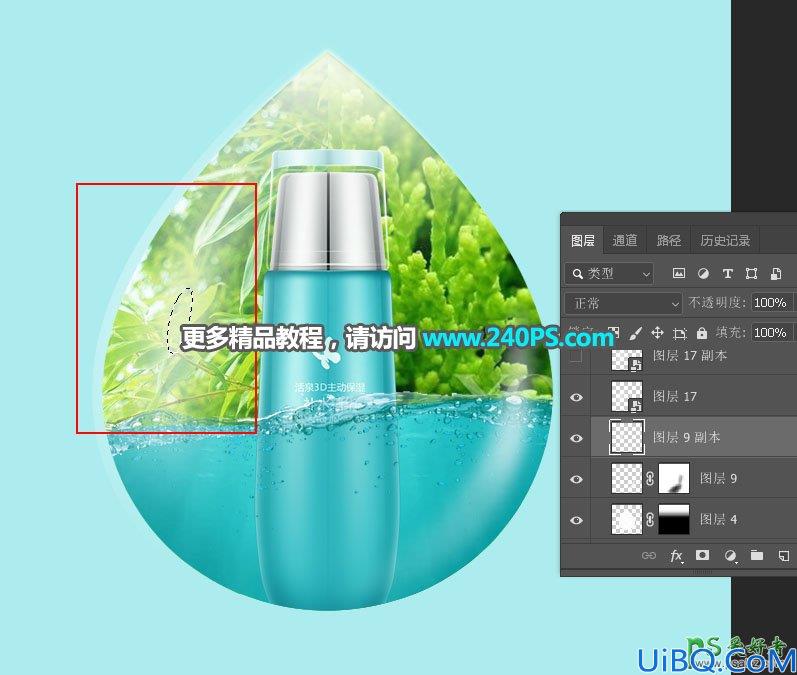
Task: Filter layers by shape layer icon
Action: coord(751,273)
